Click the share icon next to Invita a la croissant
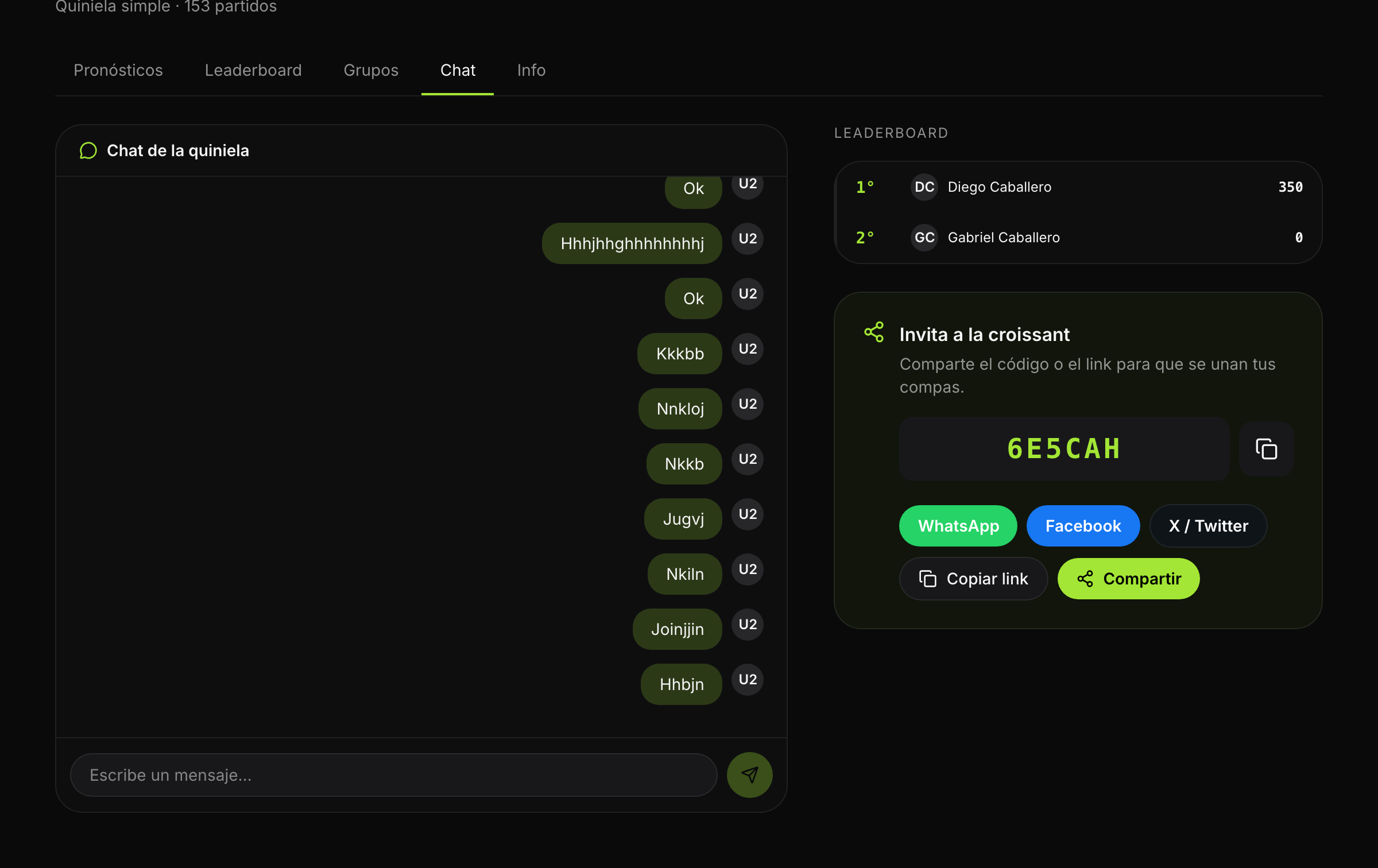 tap(874, 332)
